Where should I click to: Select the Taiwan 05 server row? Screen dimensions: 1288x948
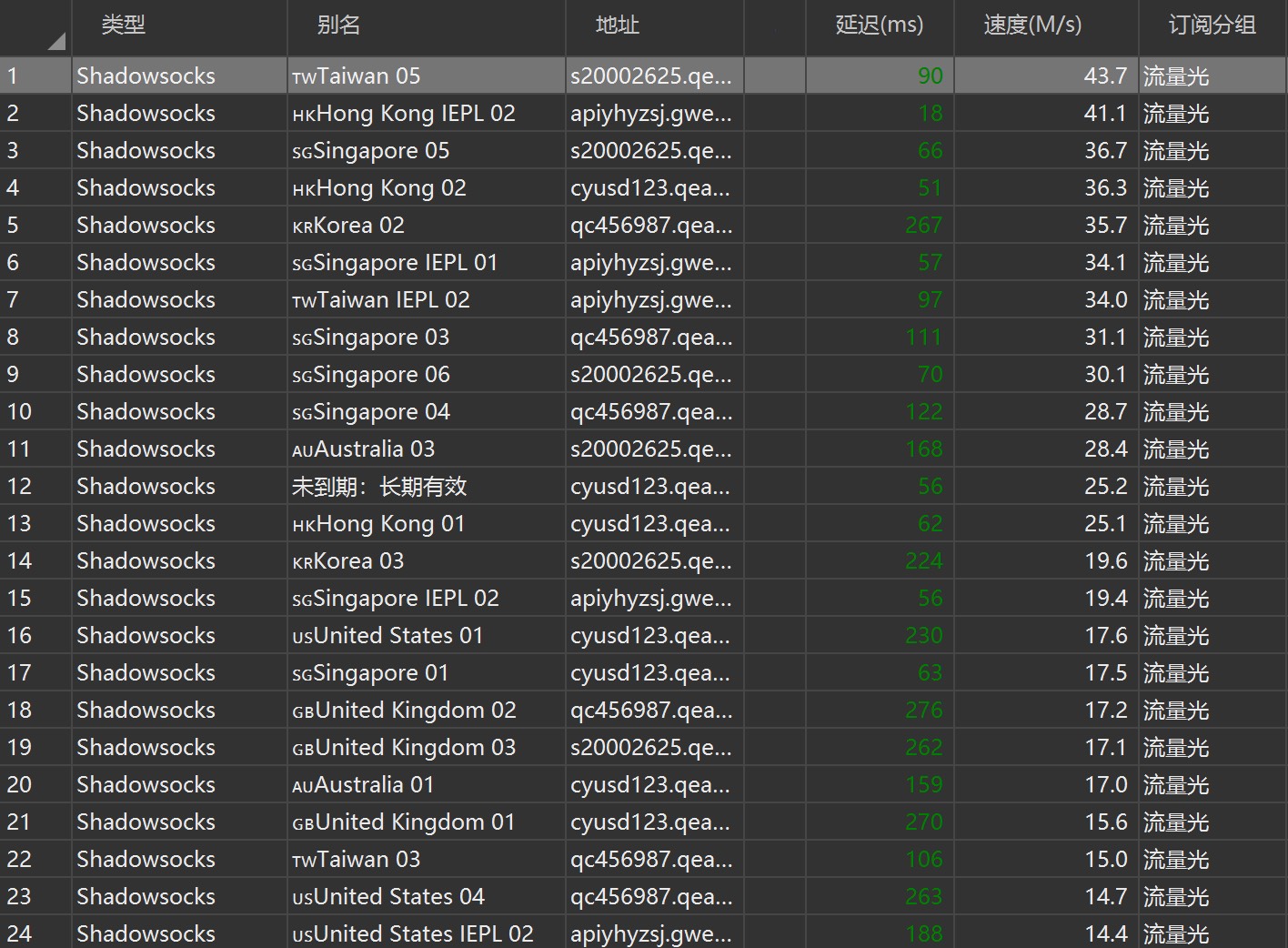coord(357,76)
